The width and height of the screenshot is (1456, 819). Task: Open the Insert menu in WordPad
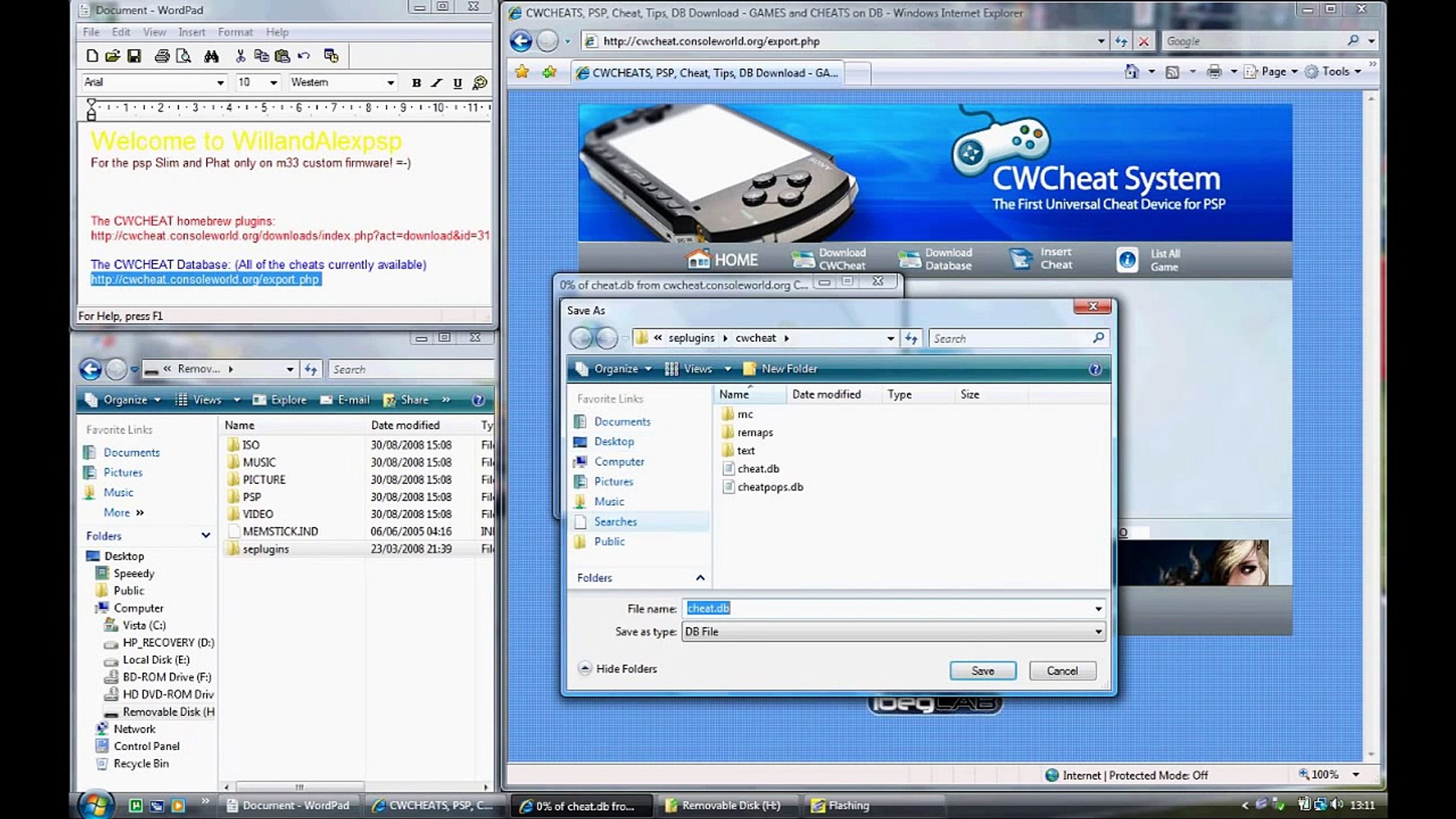point(192,32)
